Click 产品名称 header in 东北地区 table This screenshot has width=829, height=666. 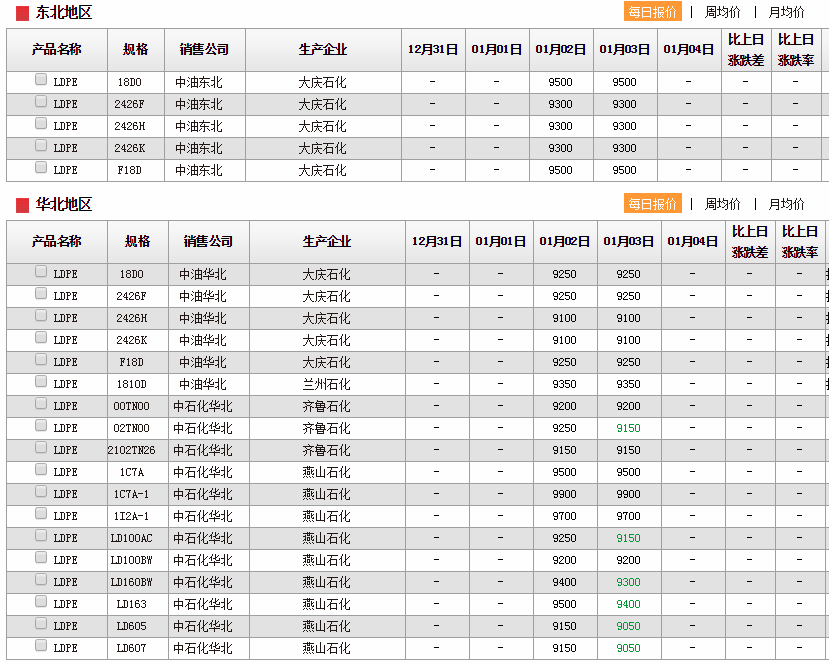tap(57, 50)
